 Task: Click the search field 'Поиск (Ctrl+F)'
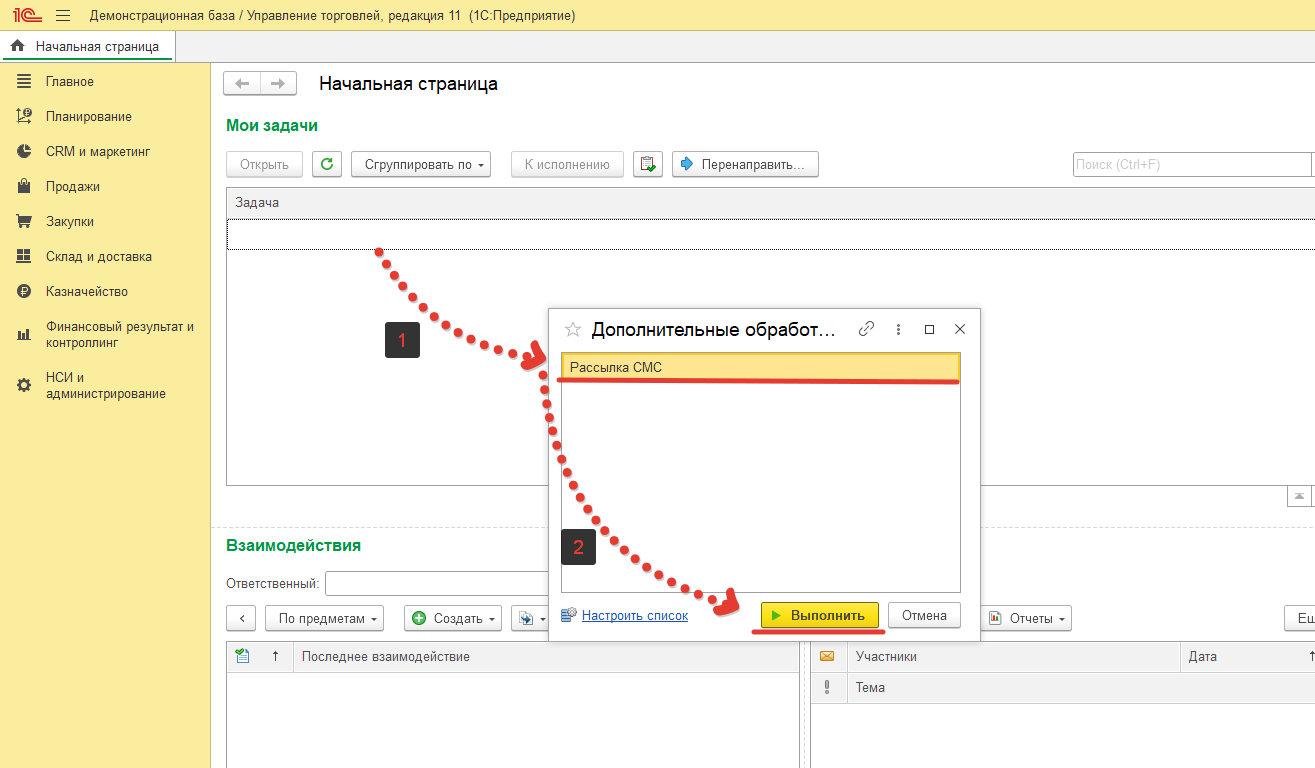pos(1190,164)
